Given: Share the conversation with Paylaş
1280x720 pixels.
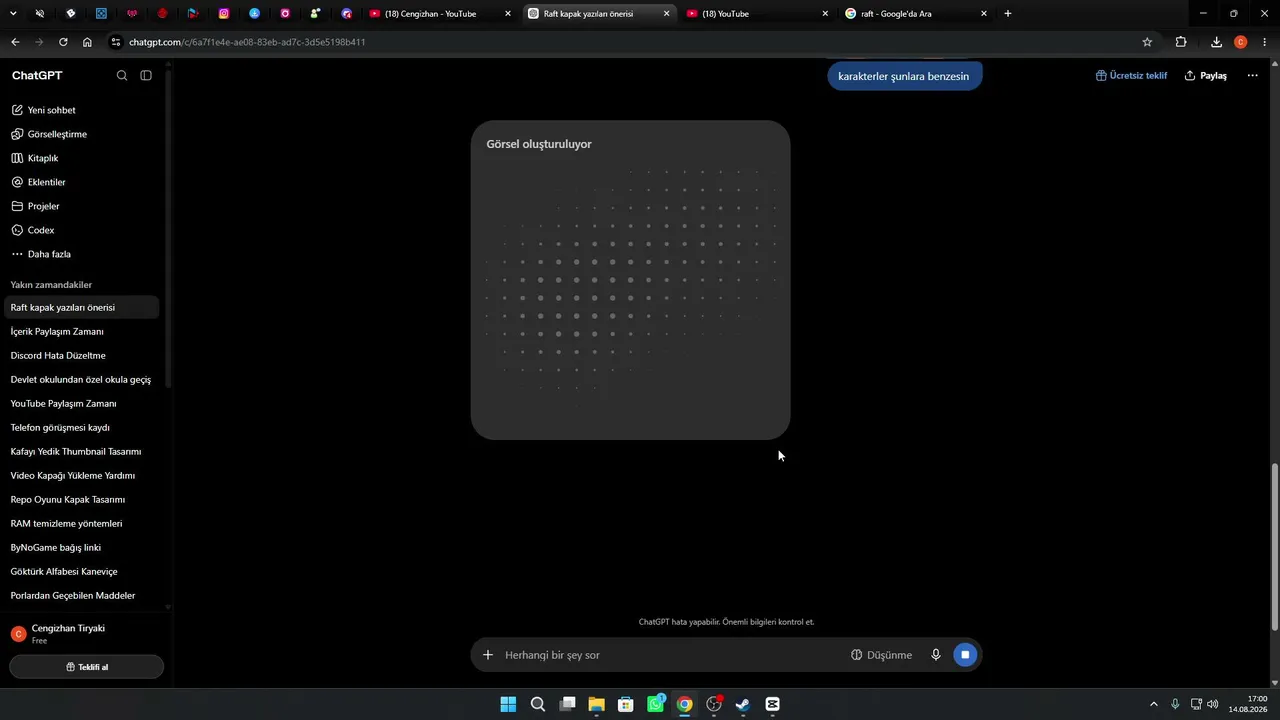Looking at the screenshot, I should tap(1205, 76).
